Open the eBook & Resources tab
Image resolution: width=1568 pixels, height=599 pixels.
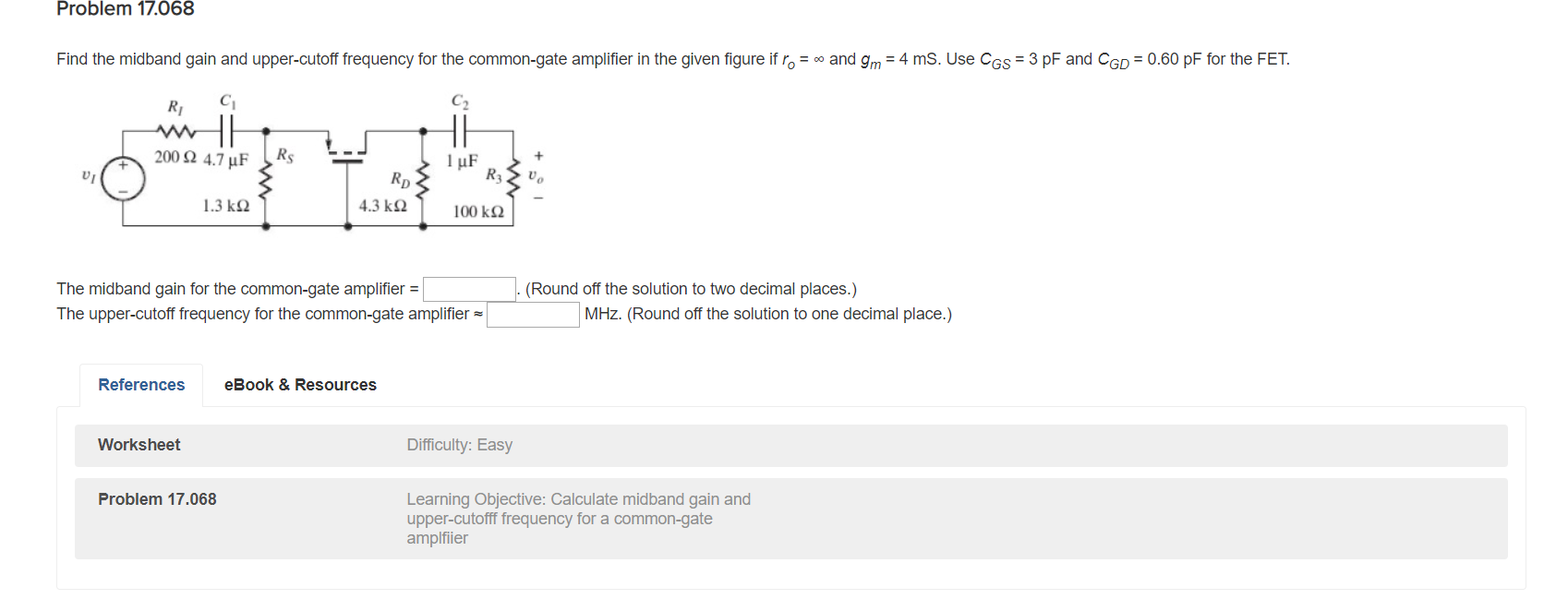(298, 385)
